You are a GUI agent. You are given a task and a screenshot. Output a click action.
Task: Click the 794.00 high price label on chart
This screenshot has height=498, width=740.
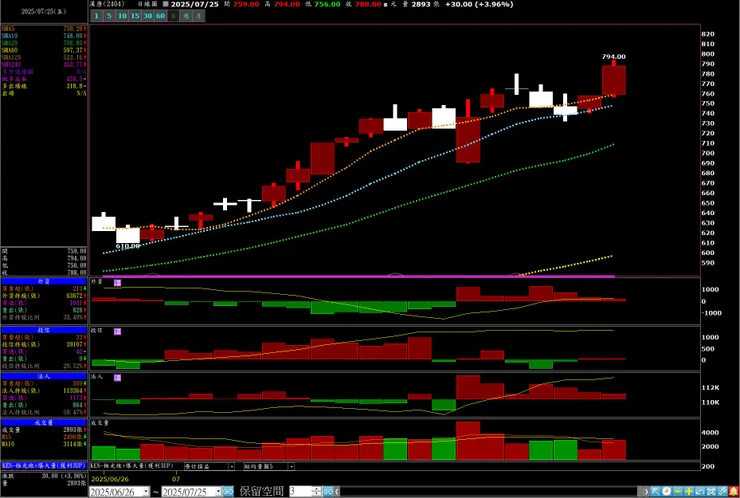[x=614, y=57]
